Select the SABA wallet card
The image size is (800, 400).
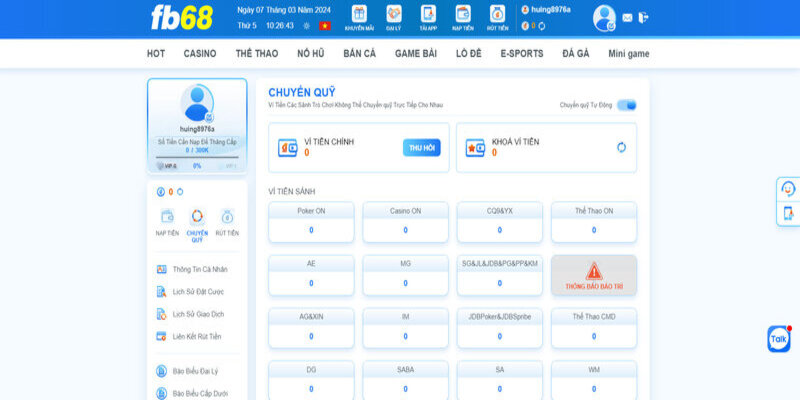[406, 381]
